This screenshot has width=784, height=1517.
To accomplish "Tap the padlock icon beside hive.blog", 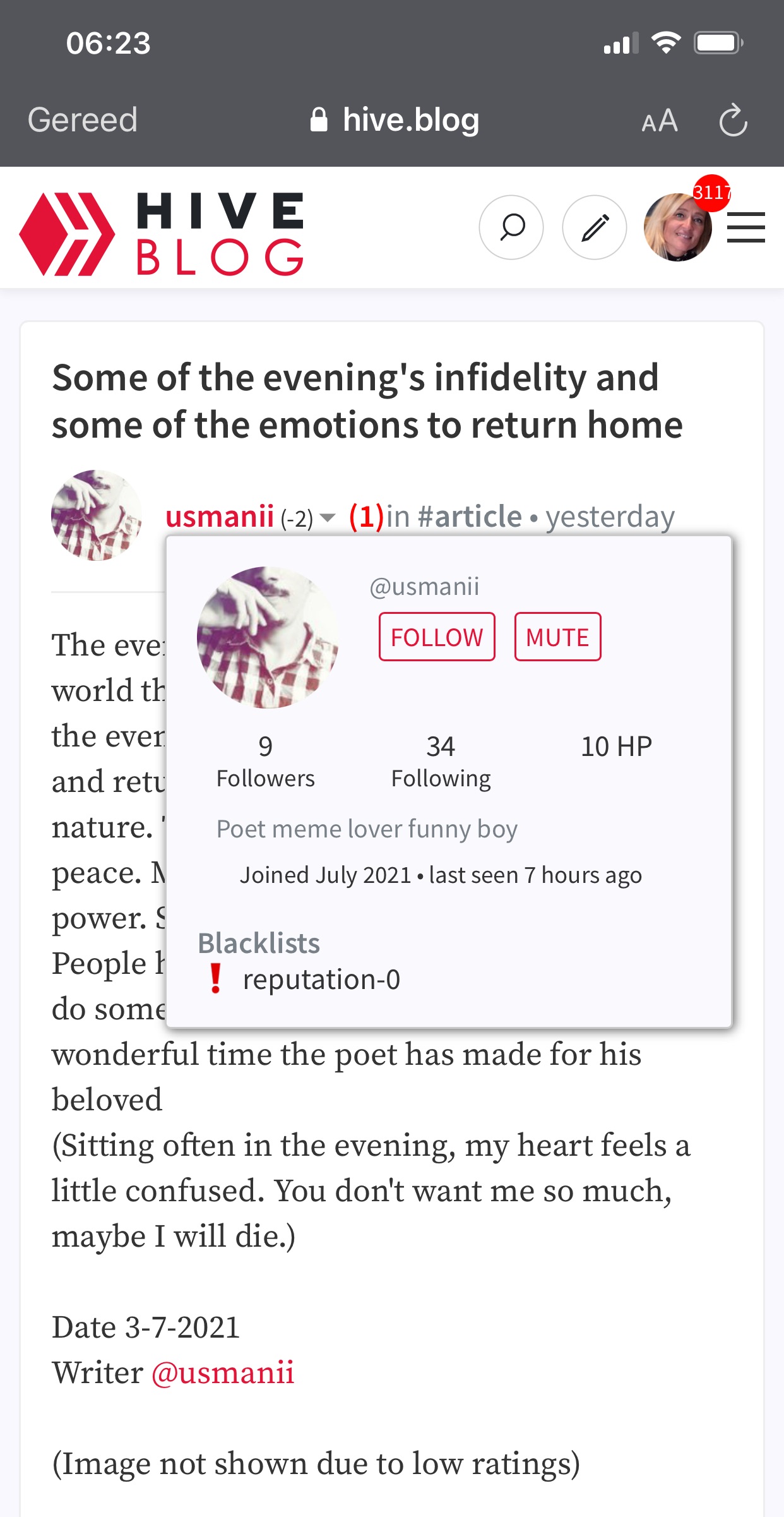I will pyautogui.click(x=319, y=119).
